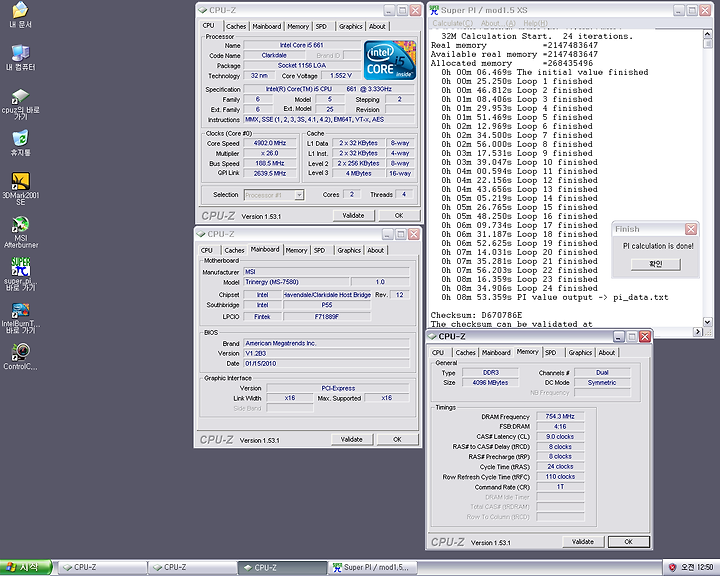Viewport: 720px width, 576px height.
Task: Switch to Super PI taskbar button
Action: pyautogui.click(x=372, y=567)
